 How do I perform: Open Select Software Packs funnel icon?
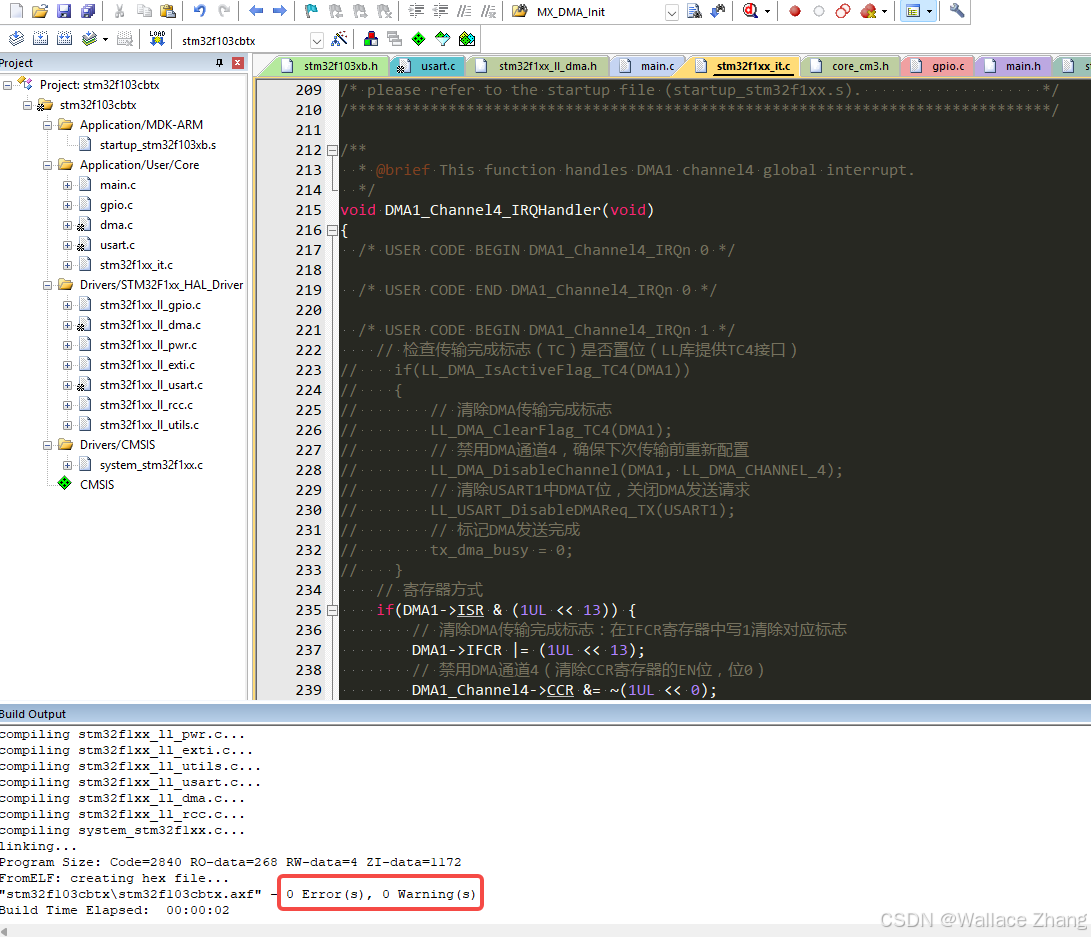pos(443,39)
